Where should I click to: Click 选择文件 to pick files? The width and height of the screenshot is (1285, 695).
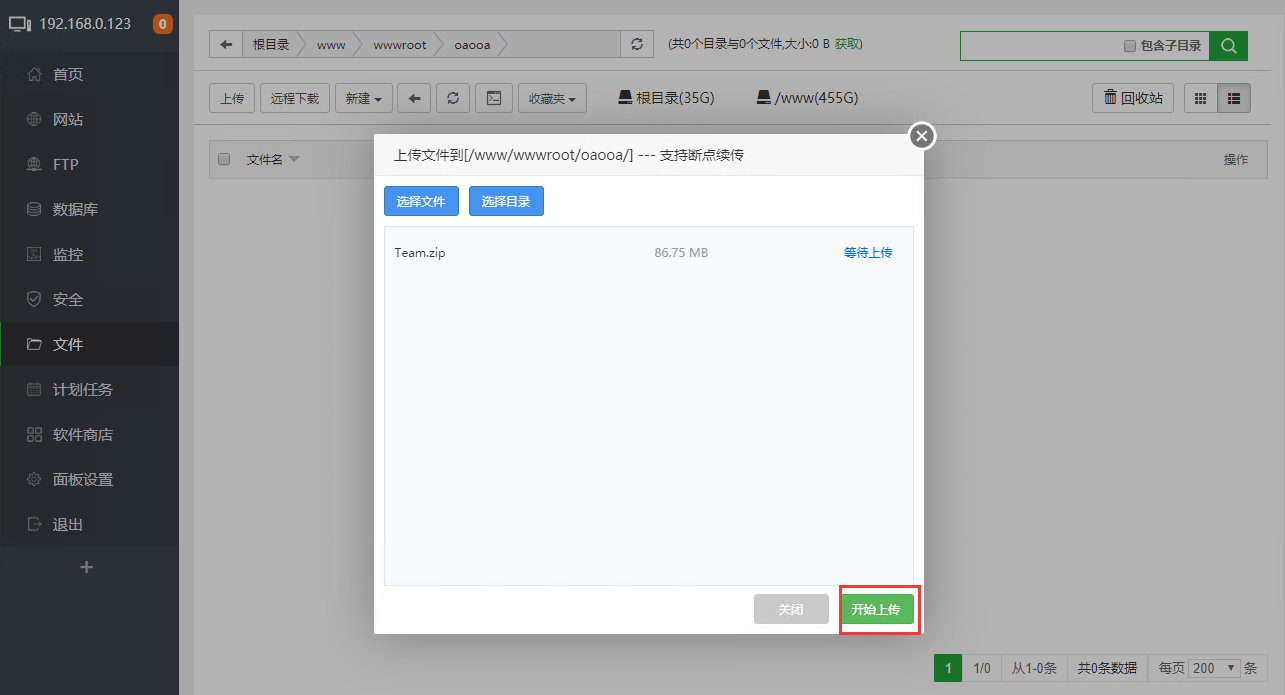pos(421,201)
